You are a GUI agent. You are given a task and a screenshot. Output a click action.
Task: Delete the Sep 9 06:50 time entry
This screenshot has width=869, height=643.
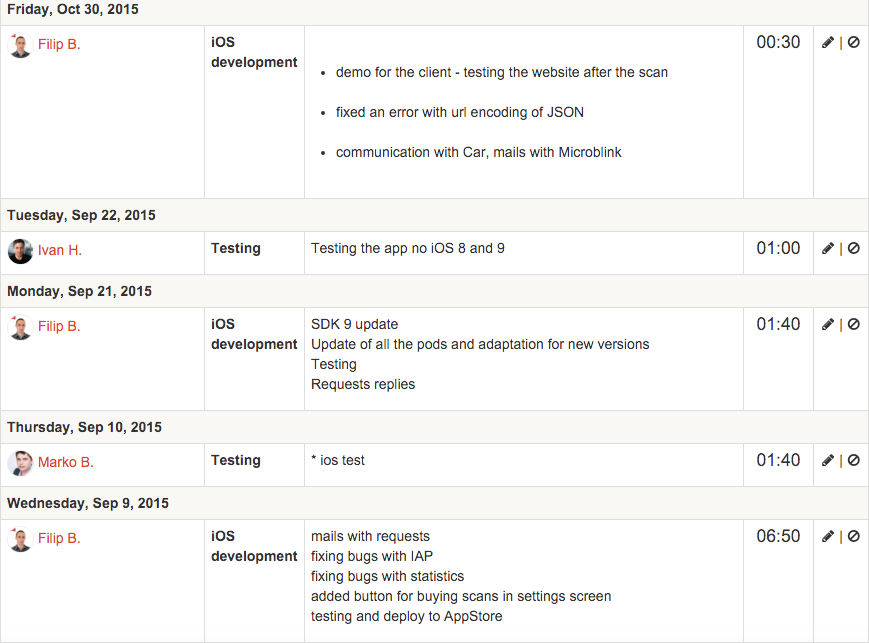click(854, 537)
